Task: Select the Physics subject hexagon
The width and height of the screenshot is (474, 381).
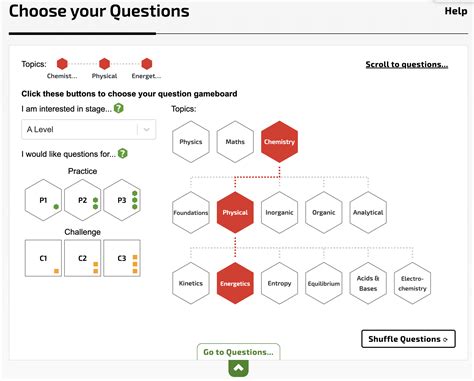Action: (191, 142)
